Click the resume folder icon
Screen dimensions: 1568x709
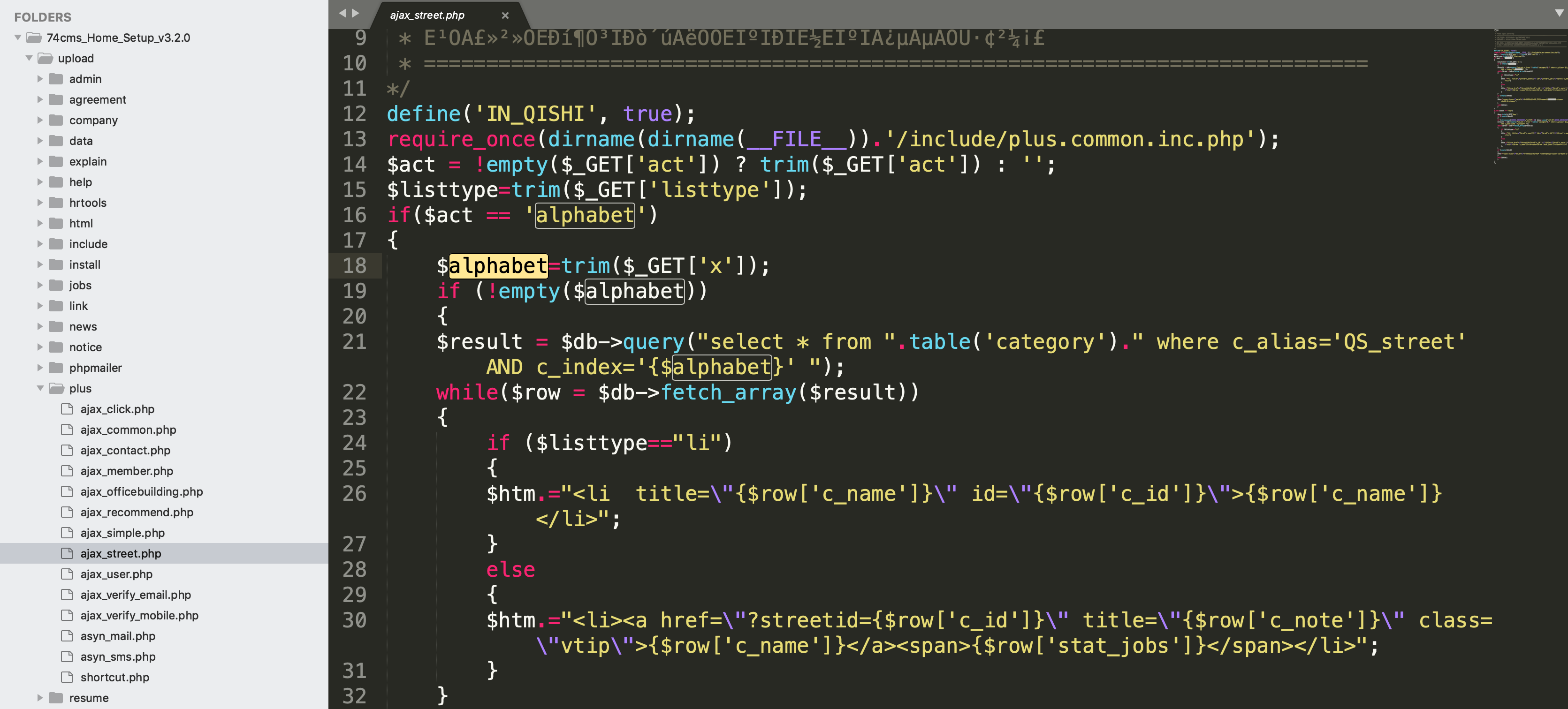click(56, 698)
